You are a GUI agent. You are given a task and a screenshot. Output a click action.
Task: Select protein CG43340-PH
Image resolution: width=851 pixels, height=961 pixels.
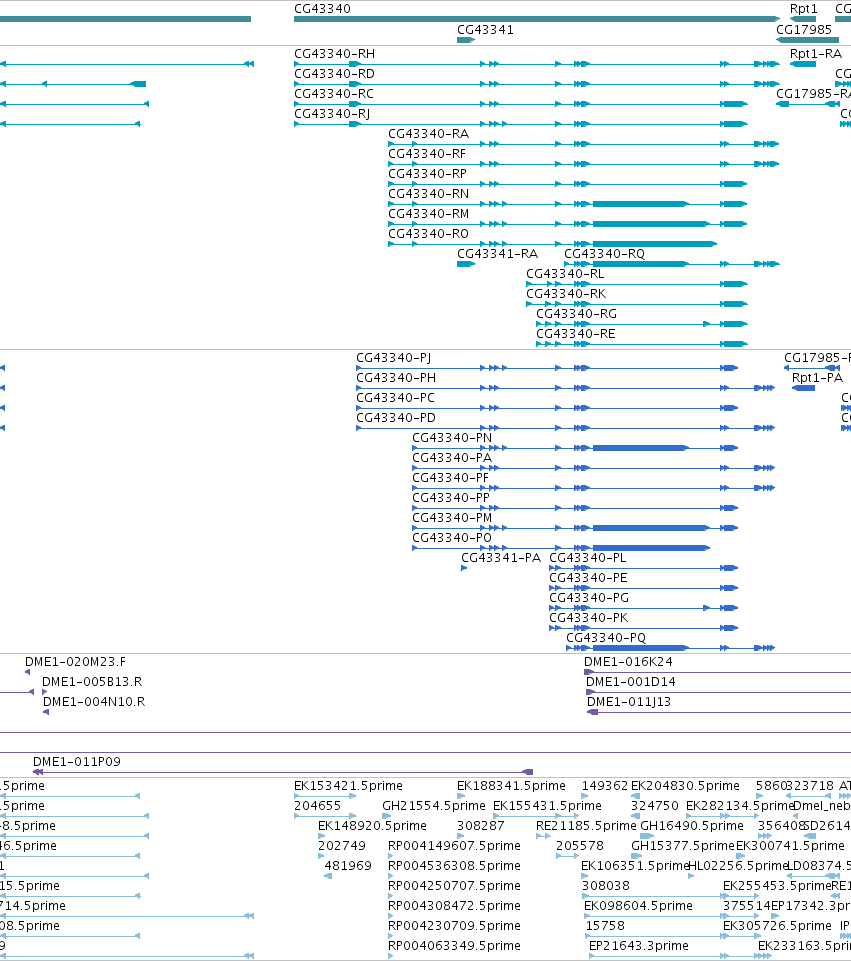pyautogui.click(x=396, y=378)
